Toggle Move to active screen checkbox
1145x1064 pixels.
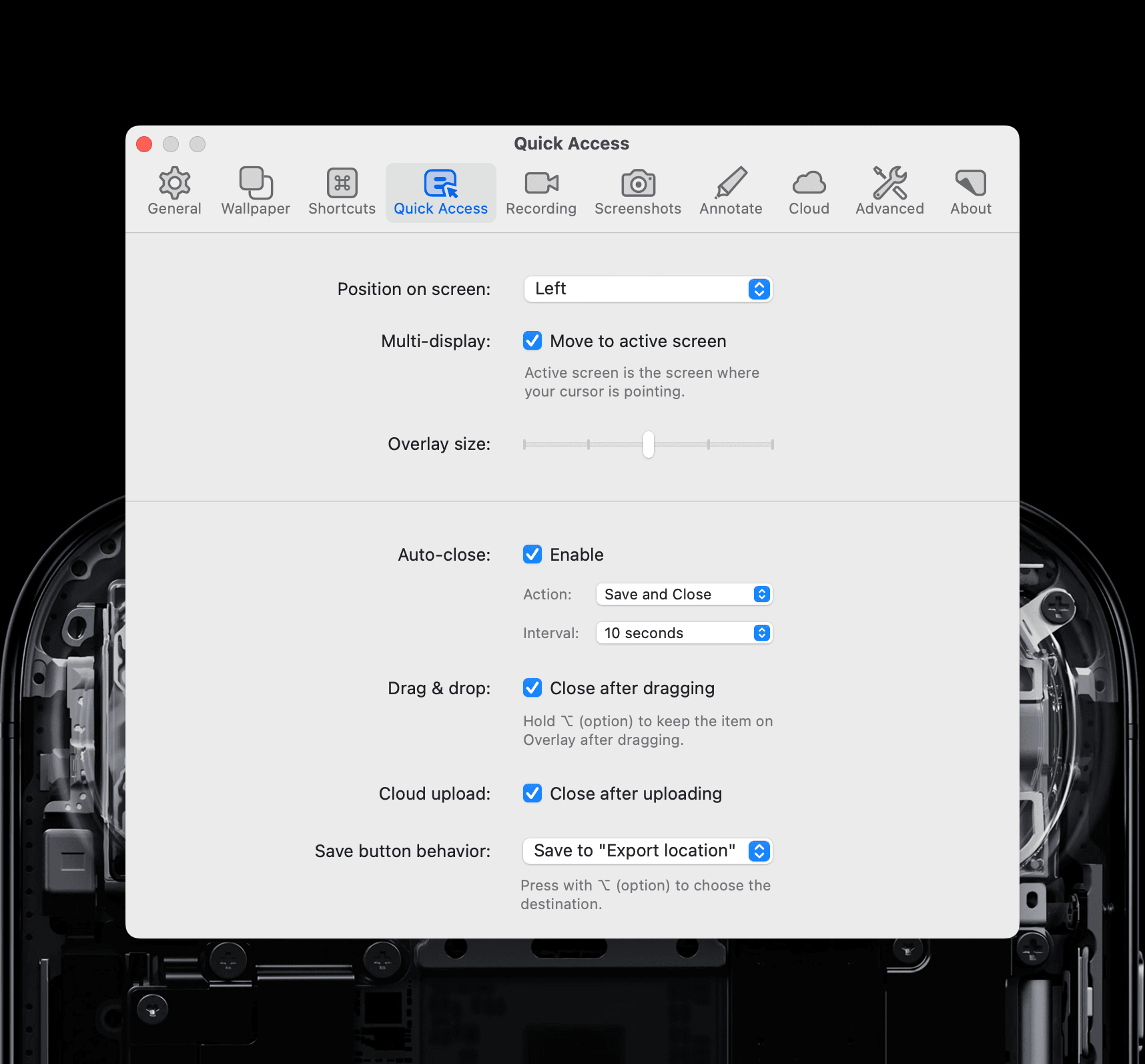[x=532, y=341]
